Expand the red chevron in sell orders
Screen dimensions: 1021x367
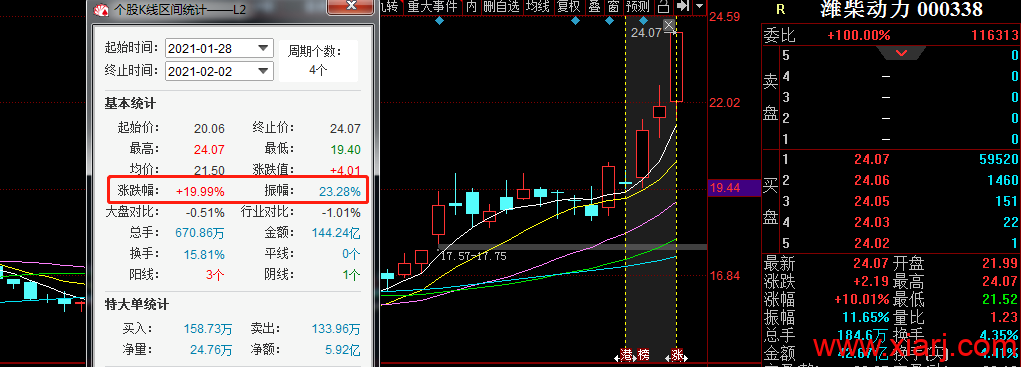click(902, 53)
